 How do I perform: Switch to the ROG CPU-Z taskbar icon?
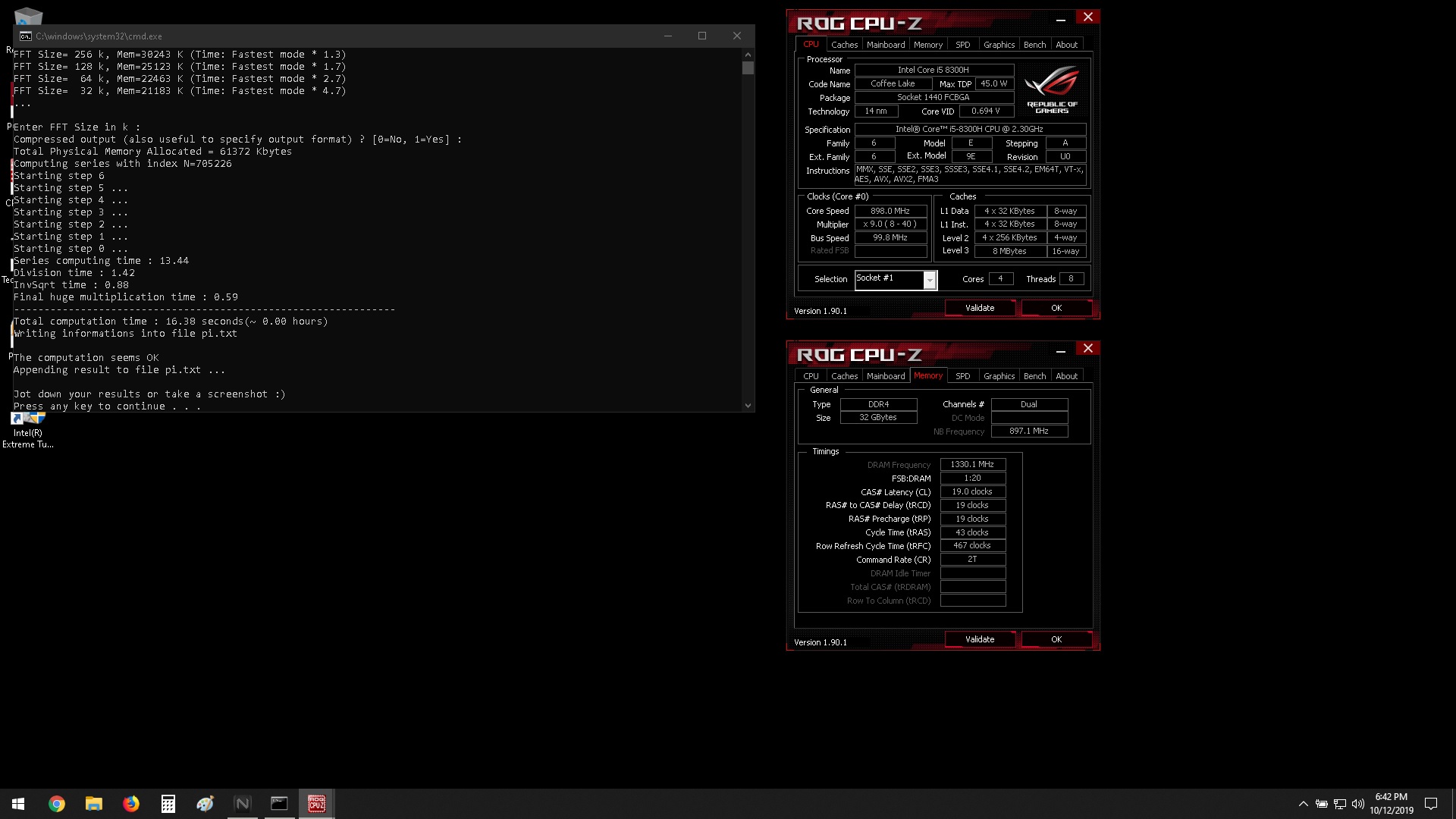pyautogui.click(x=317, y=804)
